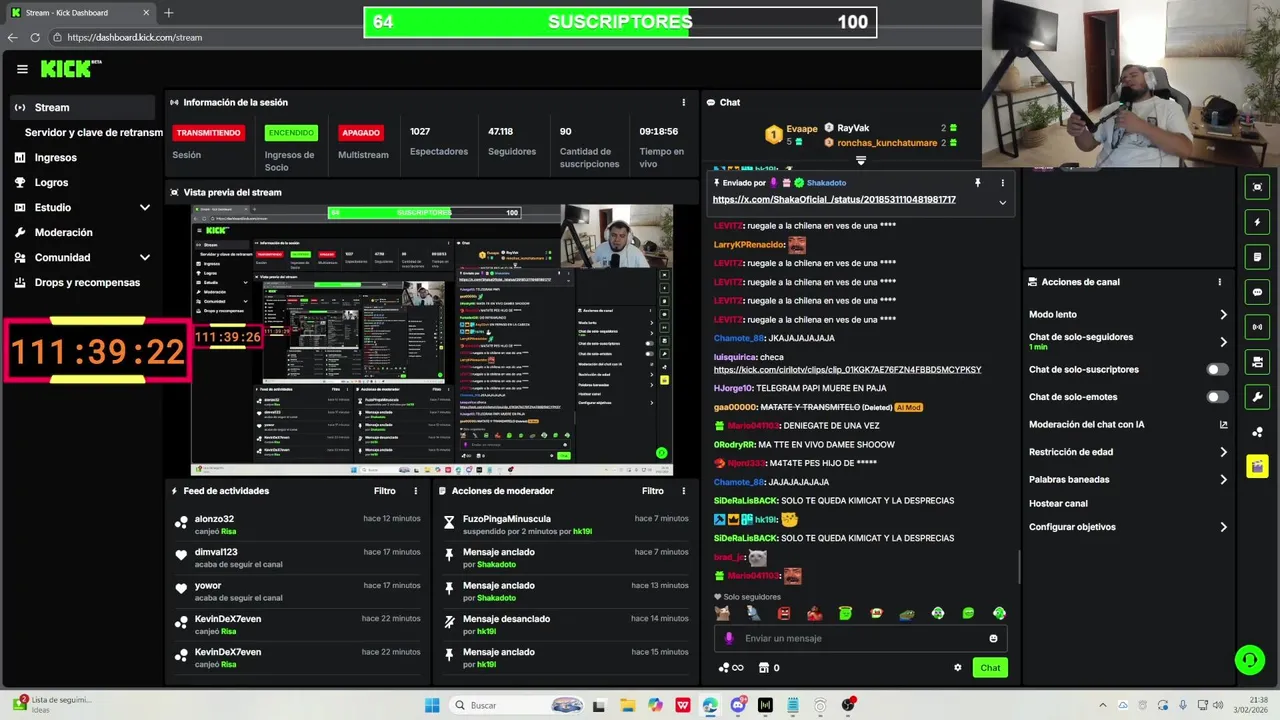Open the hamburger menu next to Kick logo
The image size is (1280, 720).
click(x=22, y=69)
